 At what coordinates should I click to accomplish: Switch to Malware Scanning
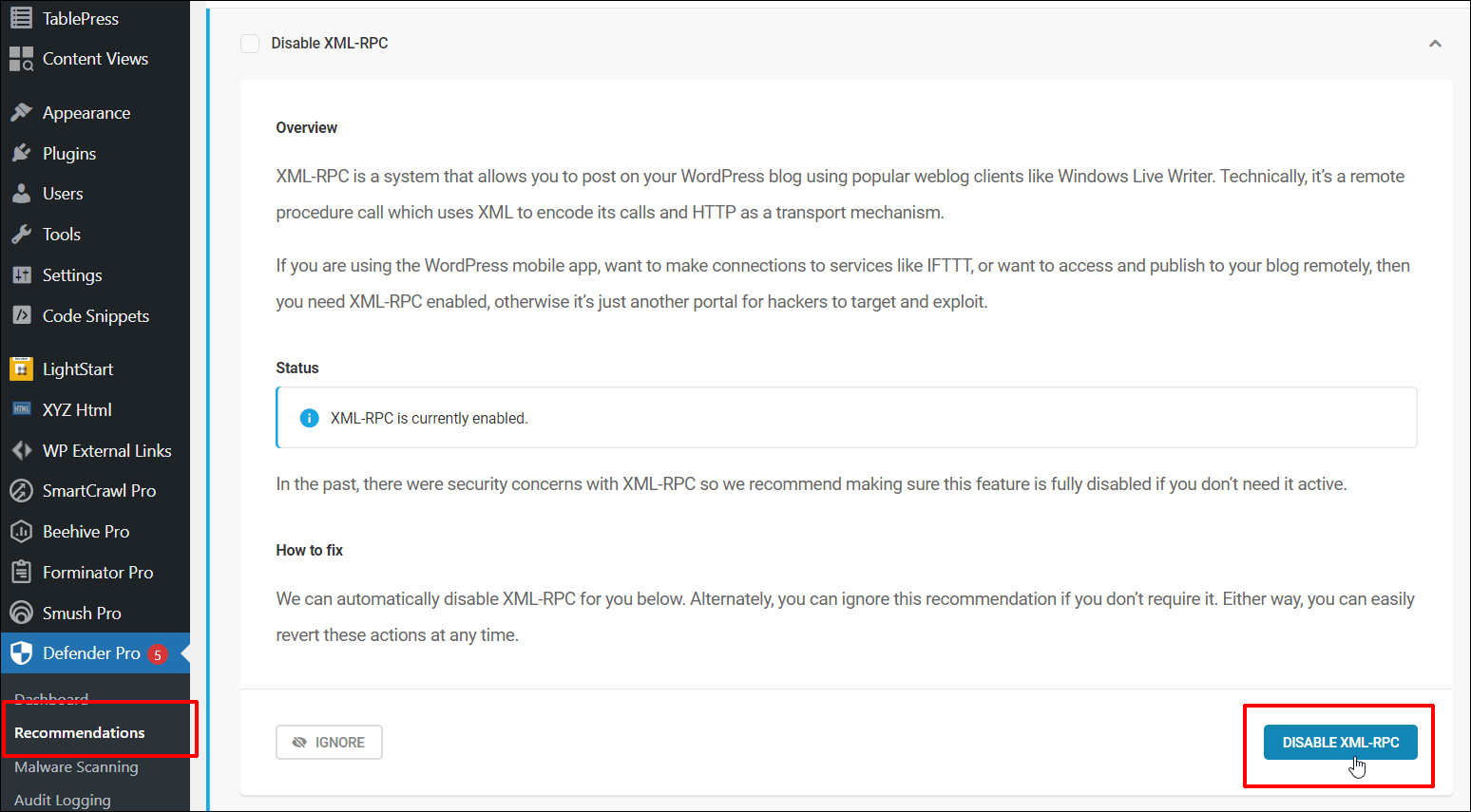coord(76,766)
